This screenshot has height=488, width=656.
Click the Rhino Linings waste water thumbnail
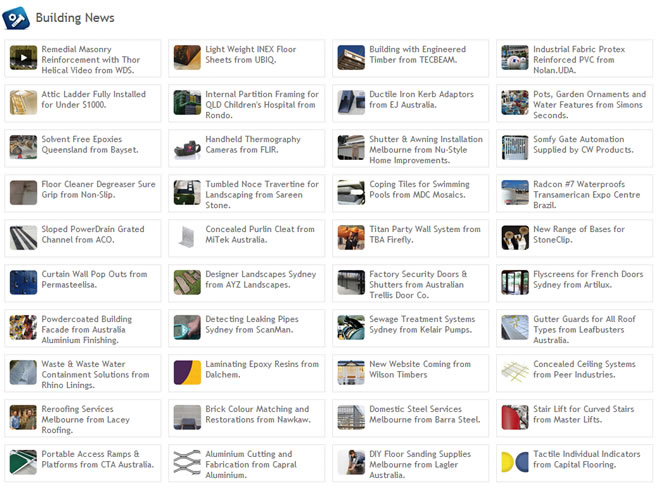(x=23, y=372)
